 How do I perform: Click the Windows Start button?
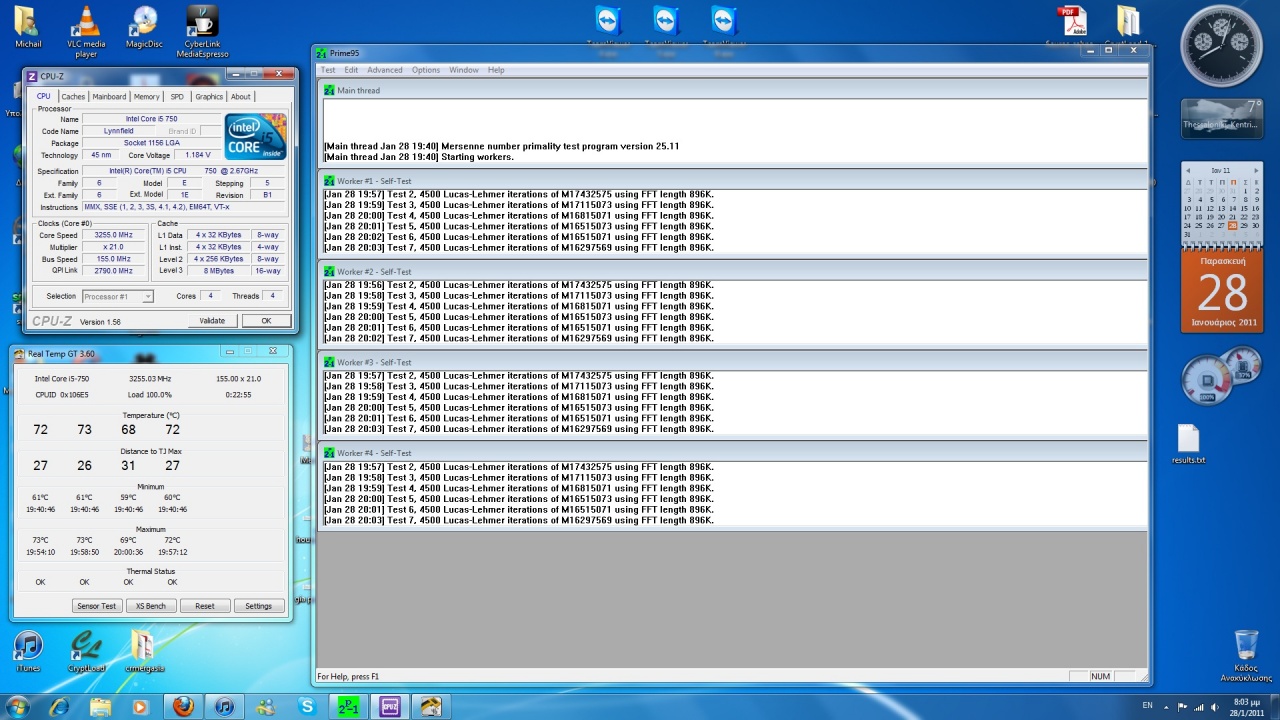16,707
